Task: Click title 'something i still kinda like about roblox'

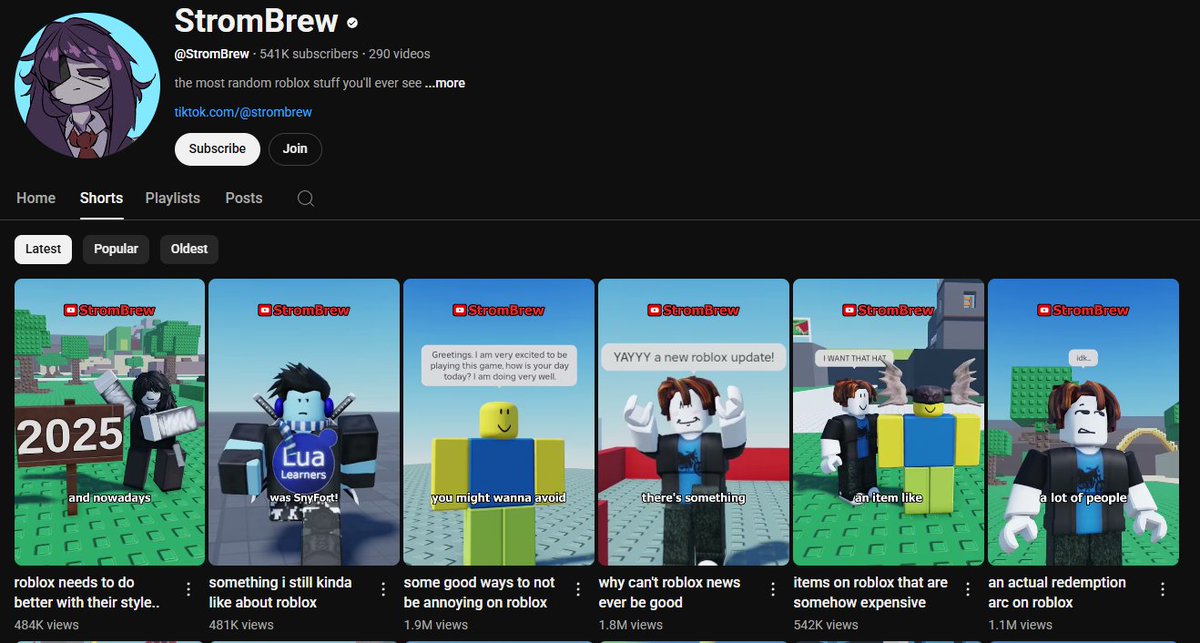Action: 280,592
